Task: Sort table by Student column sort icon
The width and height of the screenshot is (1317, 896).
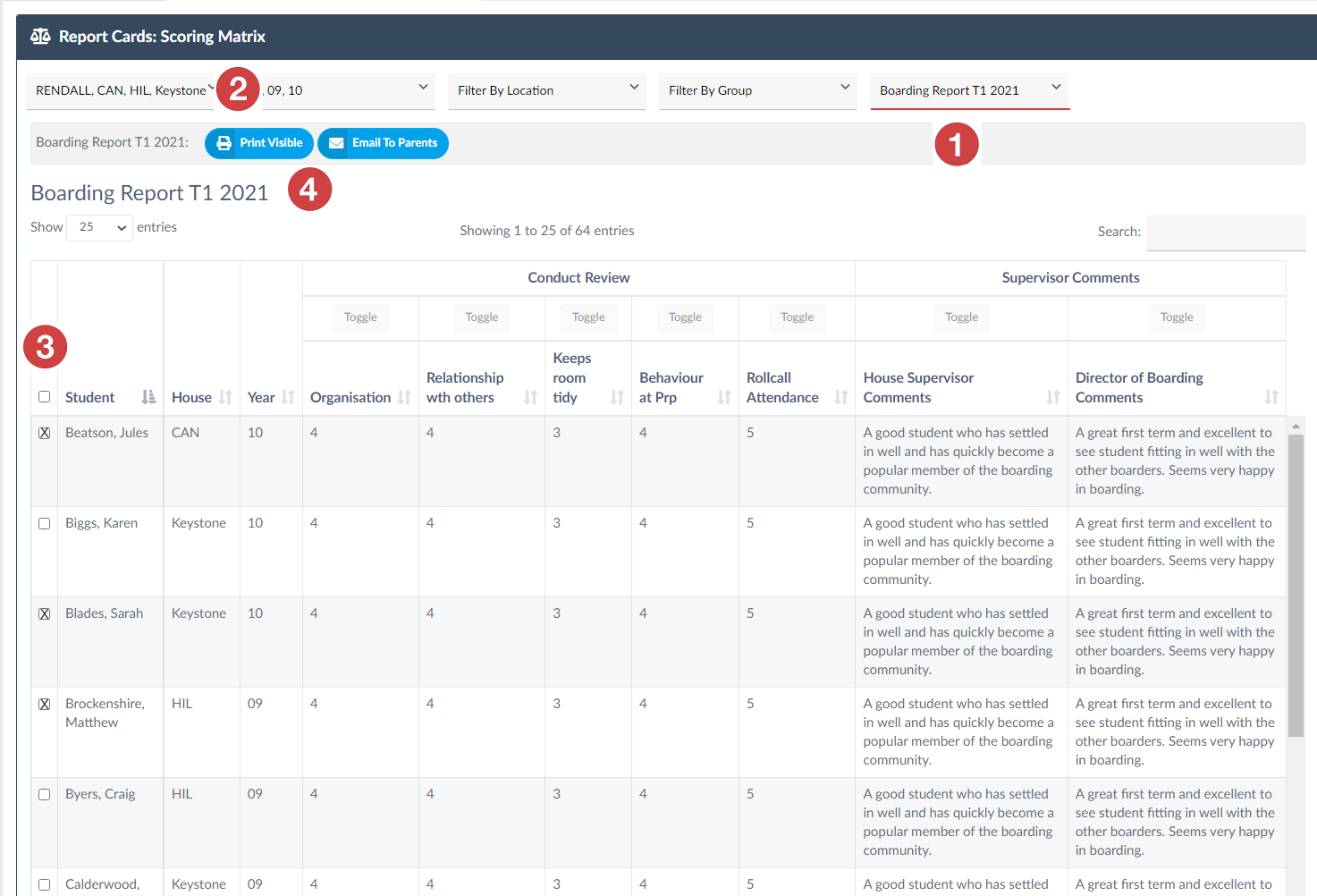Action: point(148,397)
